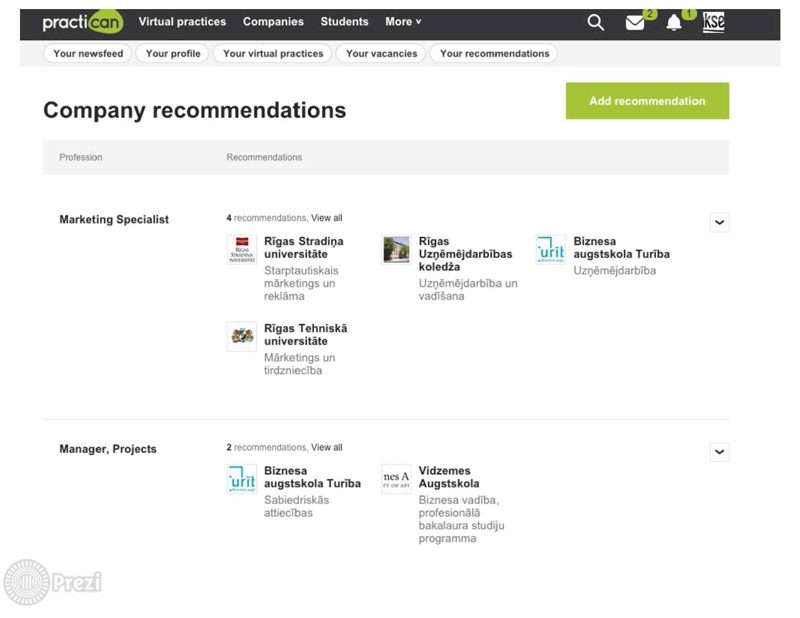This screenshot has height=618, width=800.
Task: Open the Companies menu item
Action: pyautogui.click(x=273, y=21)
